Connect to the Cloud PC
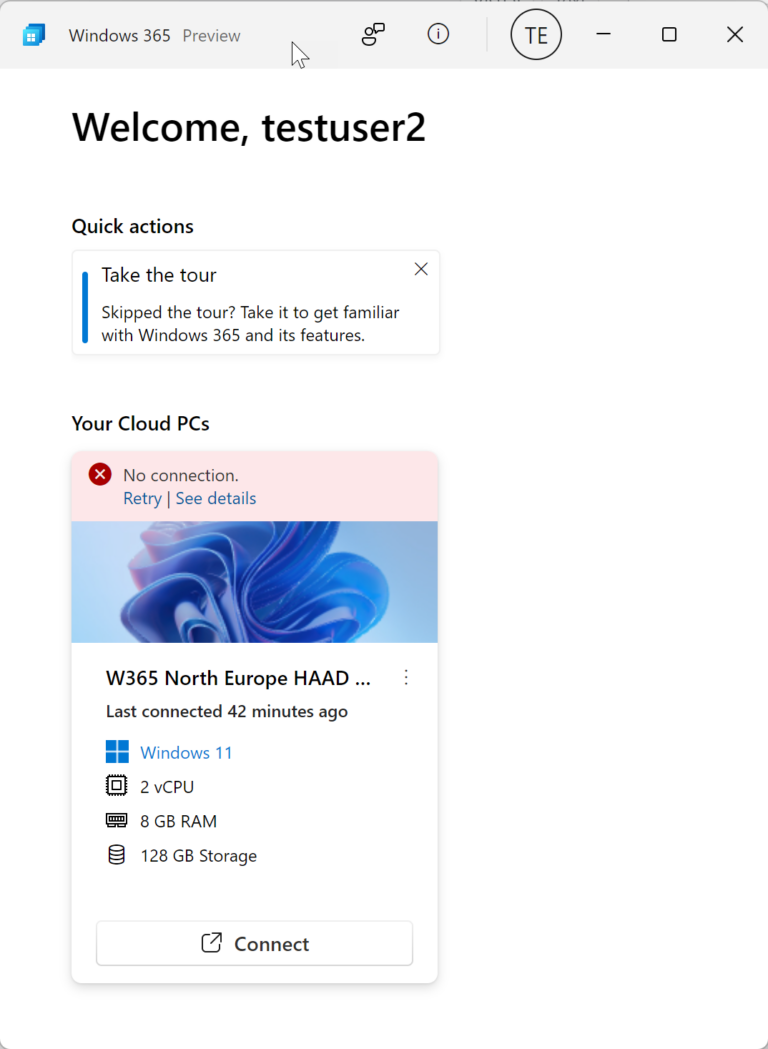 (x=254, y=943)
